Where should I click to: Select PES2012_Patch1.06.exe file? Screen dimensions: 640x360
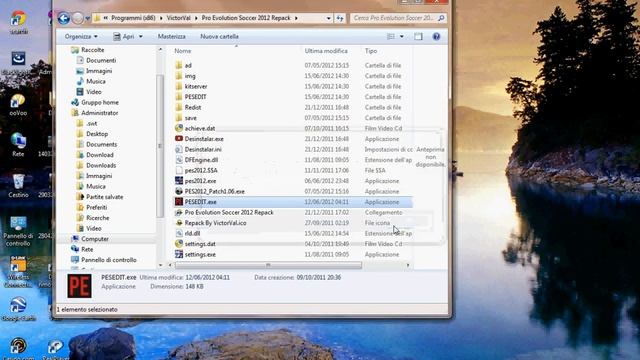tap(214, 191)
